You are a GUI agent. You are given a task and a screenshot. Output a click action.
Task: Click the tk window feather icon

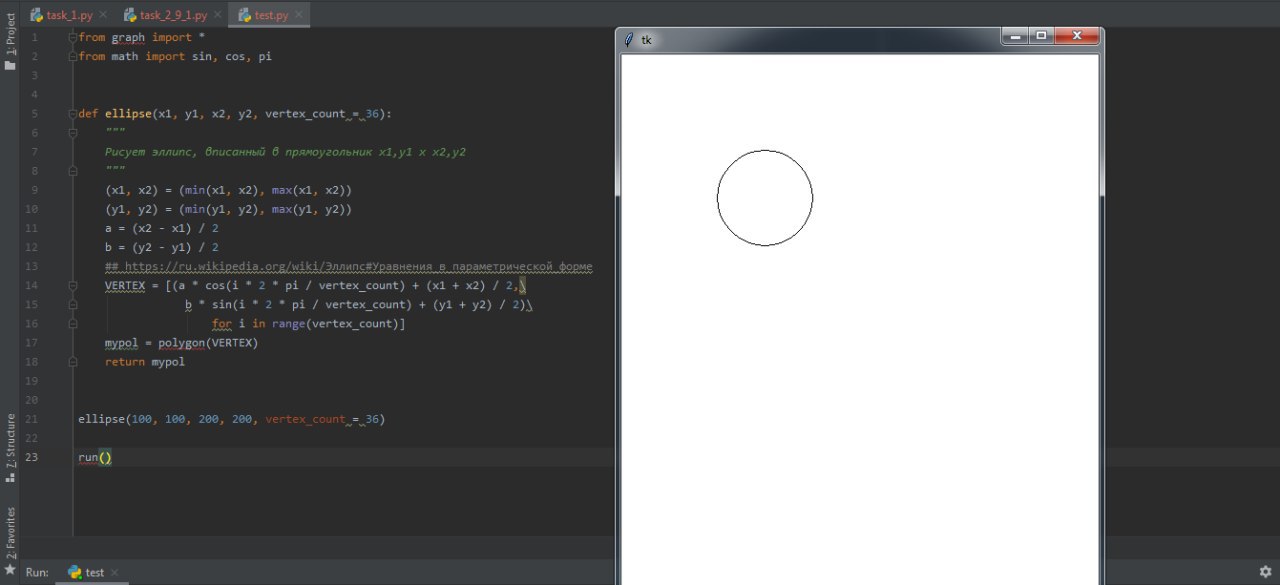[x=629, y=39]
